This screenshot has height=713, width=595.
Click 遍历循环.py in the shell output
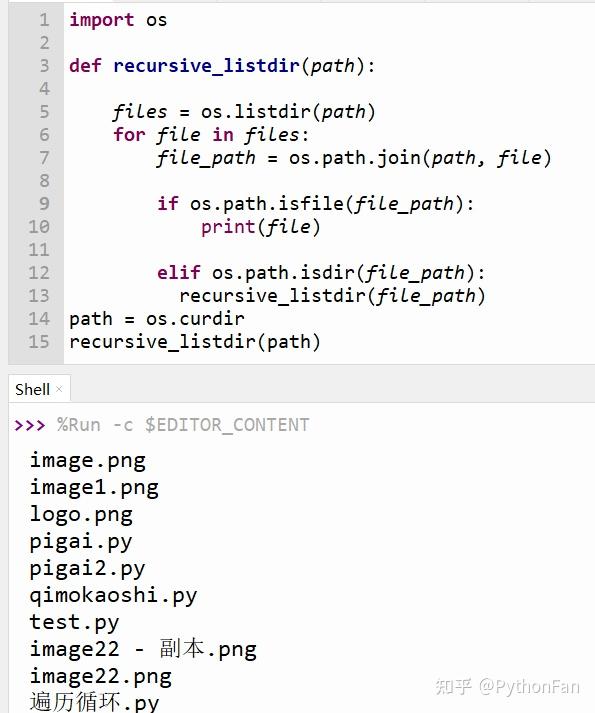tap(95, 701)
